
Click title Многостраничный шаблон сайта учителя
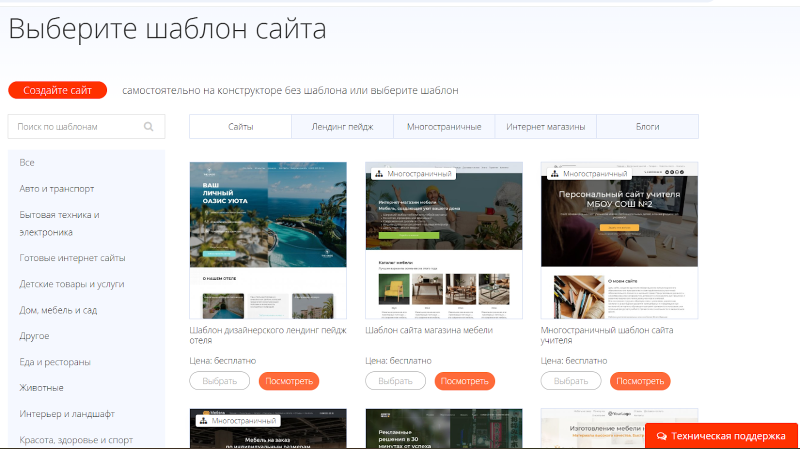607,335
